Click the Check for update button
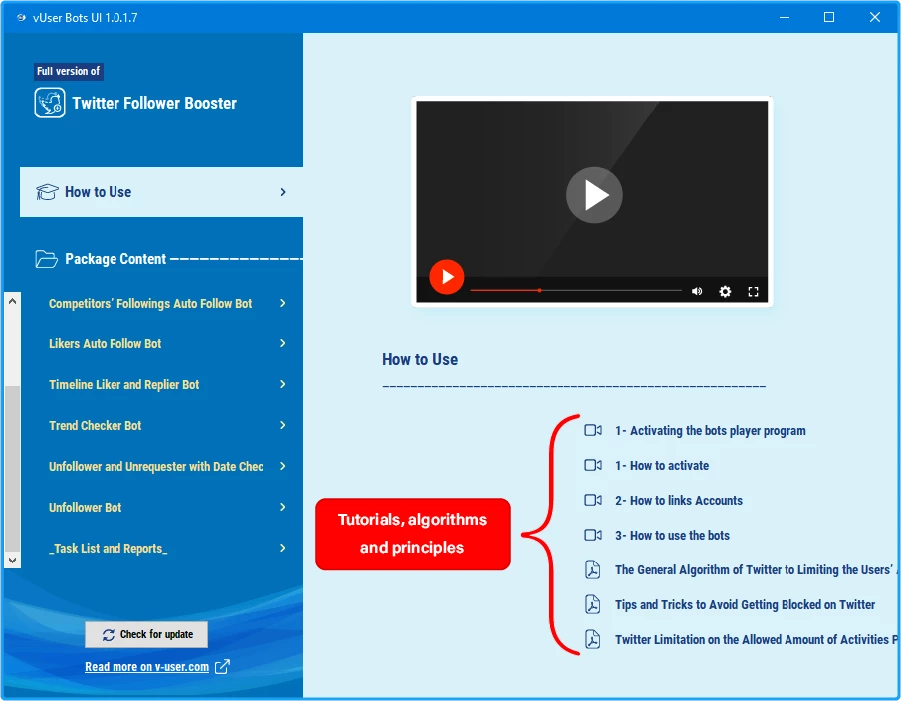 (x=147, y=634)
